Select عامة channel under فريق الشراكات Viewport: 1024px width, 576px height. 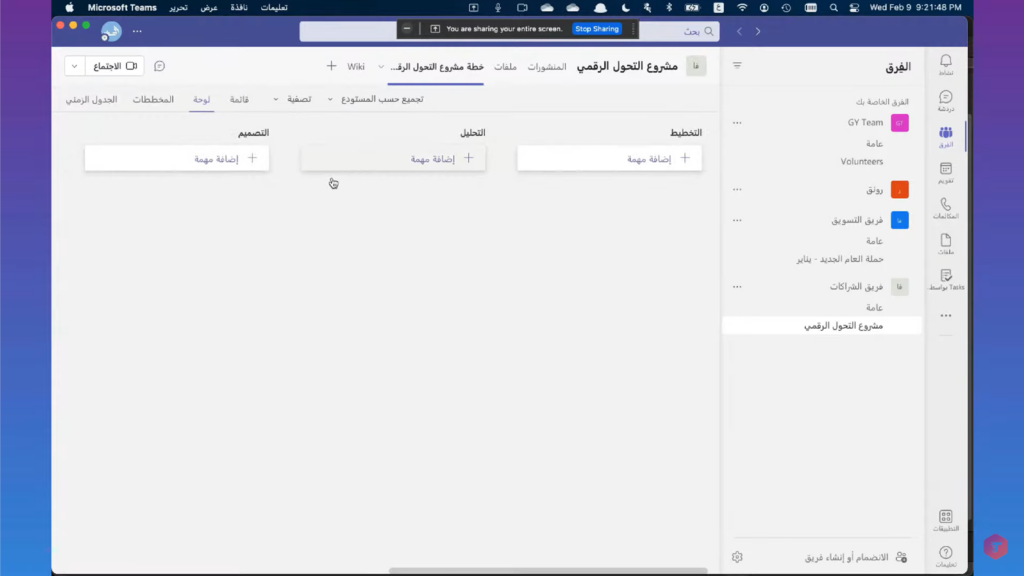(x=874, y=308)
